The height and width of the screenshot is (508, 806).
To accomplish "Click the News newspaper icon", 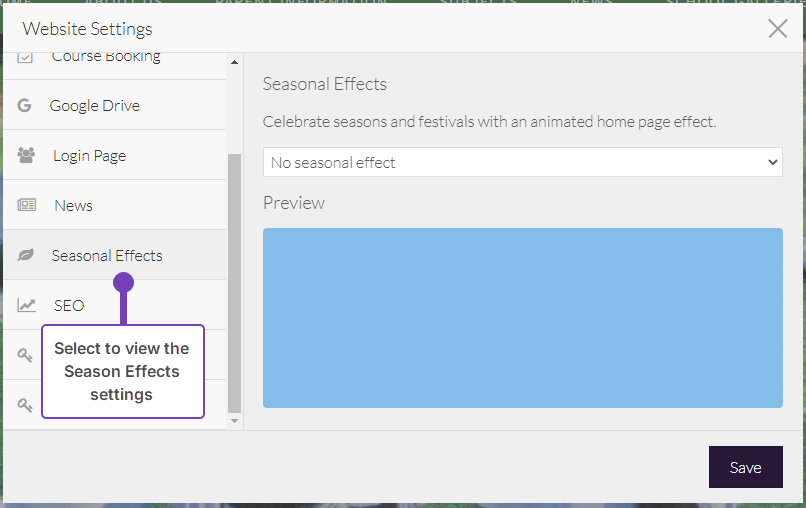I will [26, 205].
